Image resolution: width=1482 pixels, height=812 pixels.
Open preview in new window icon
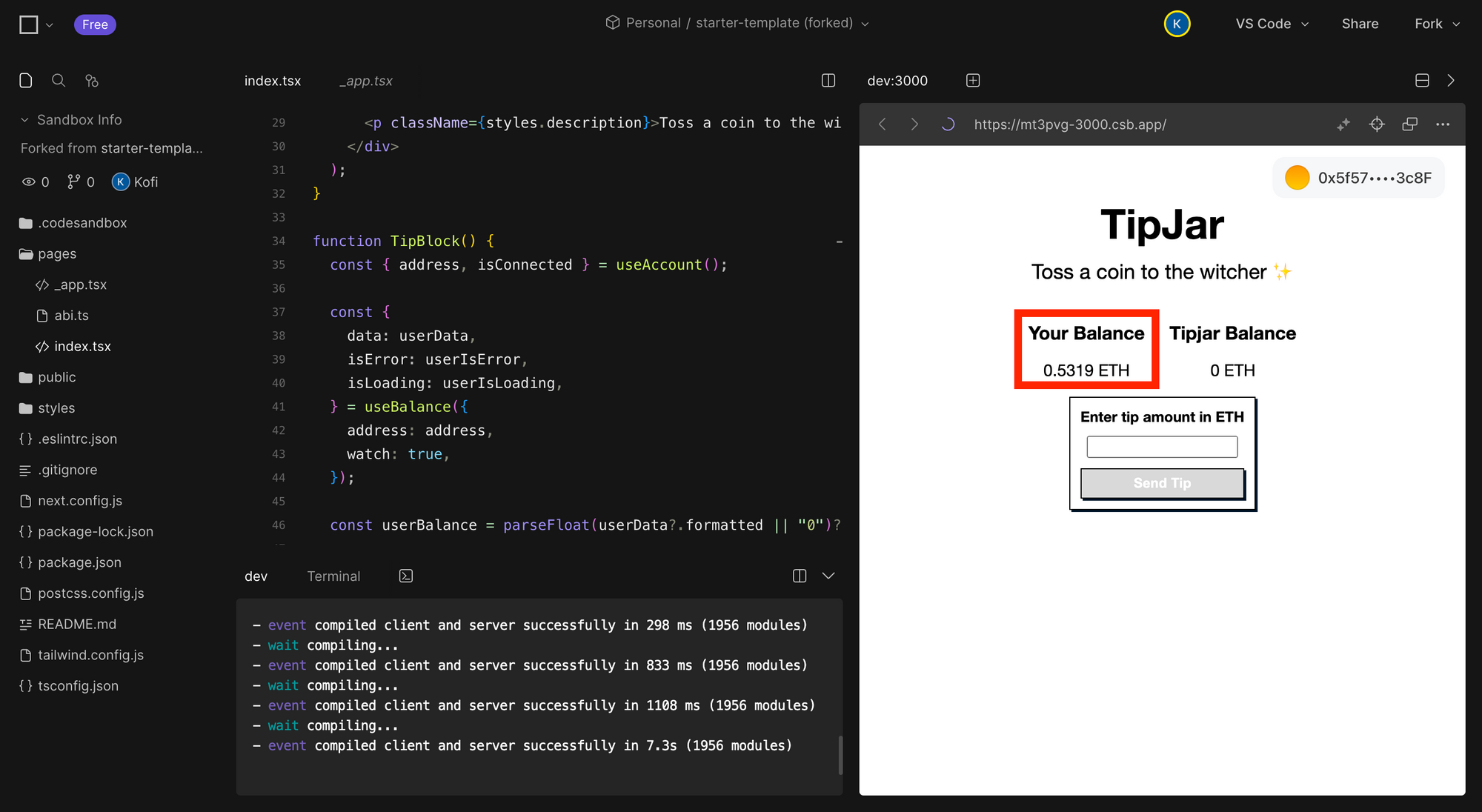pyautogui.click(x=1409, y=124)
